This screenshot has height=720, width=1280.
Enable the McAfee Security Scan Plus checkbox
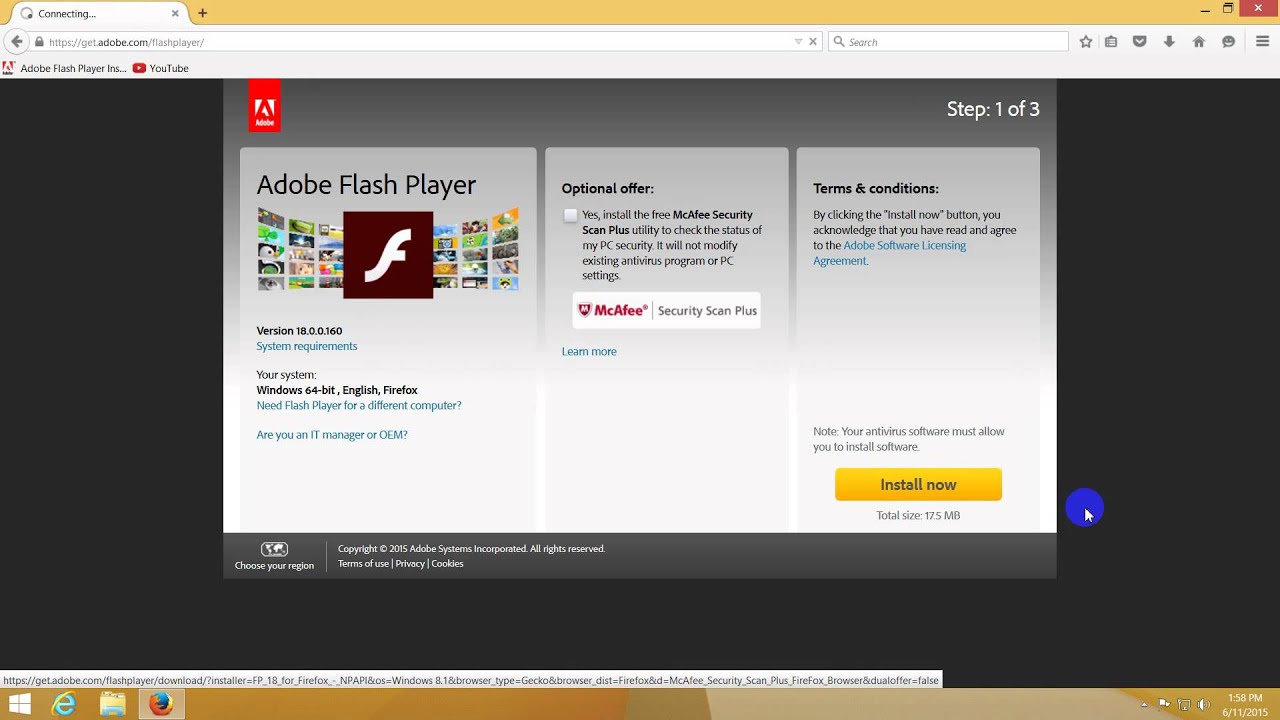[570, 215]
